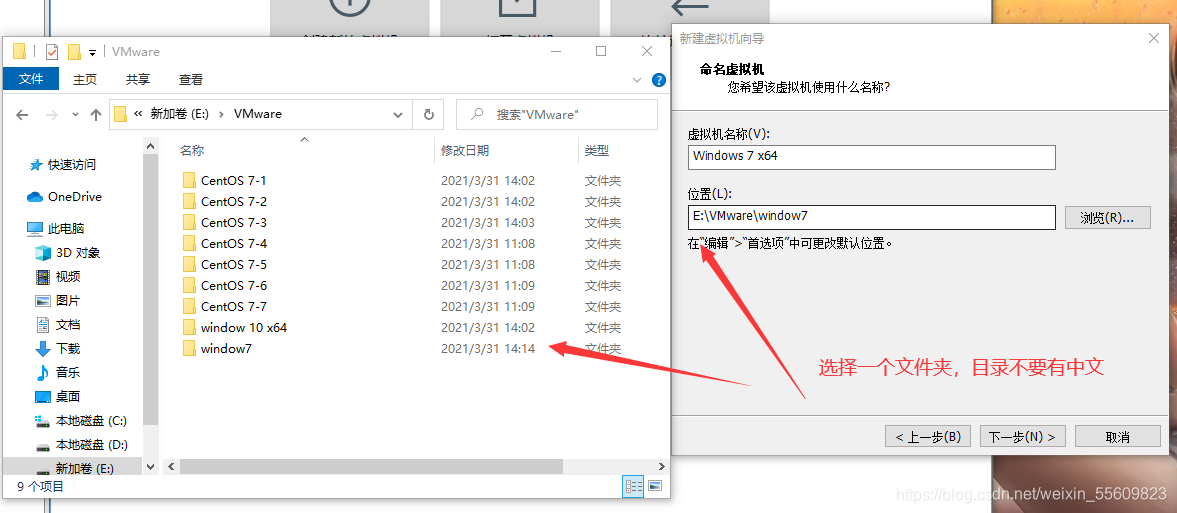Select the CentOS 7-2 folder

point(233,201)
